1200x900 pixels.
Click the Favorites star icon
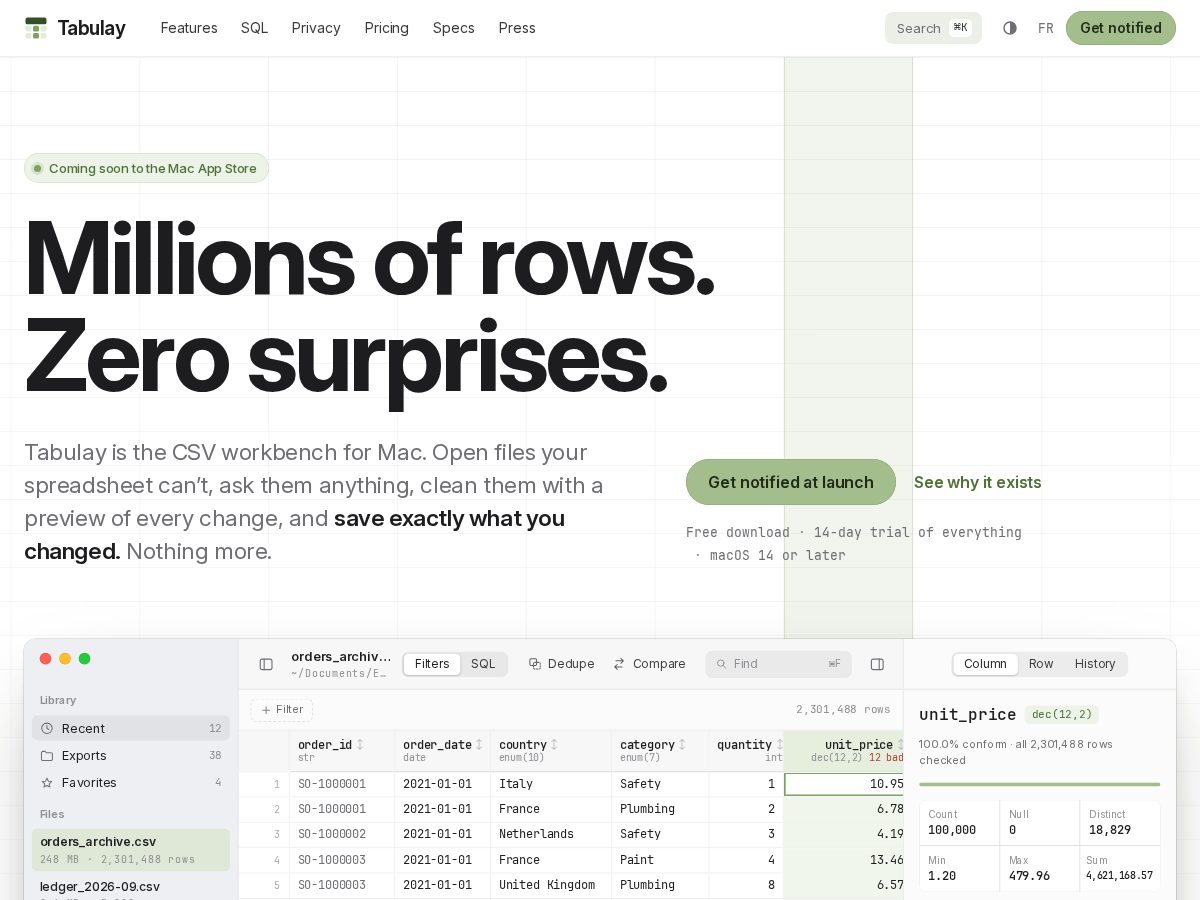(47, 782)
